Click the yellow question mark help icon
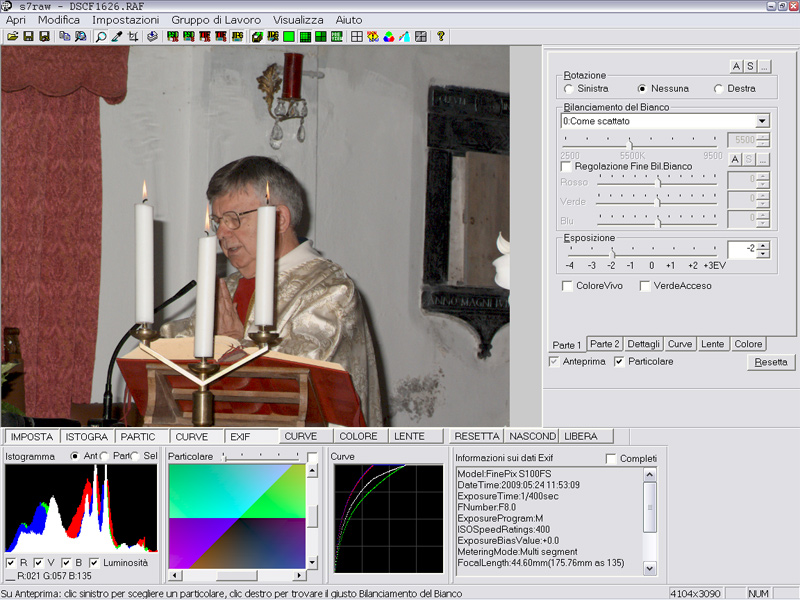The width and height of the screenshot is (800, 600). (x=440, y=37)
